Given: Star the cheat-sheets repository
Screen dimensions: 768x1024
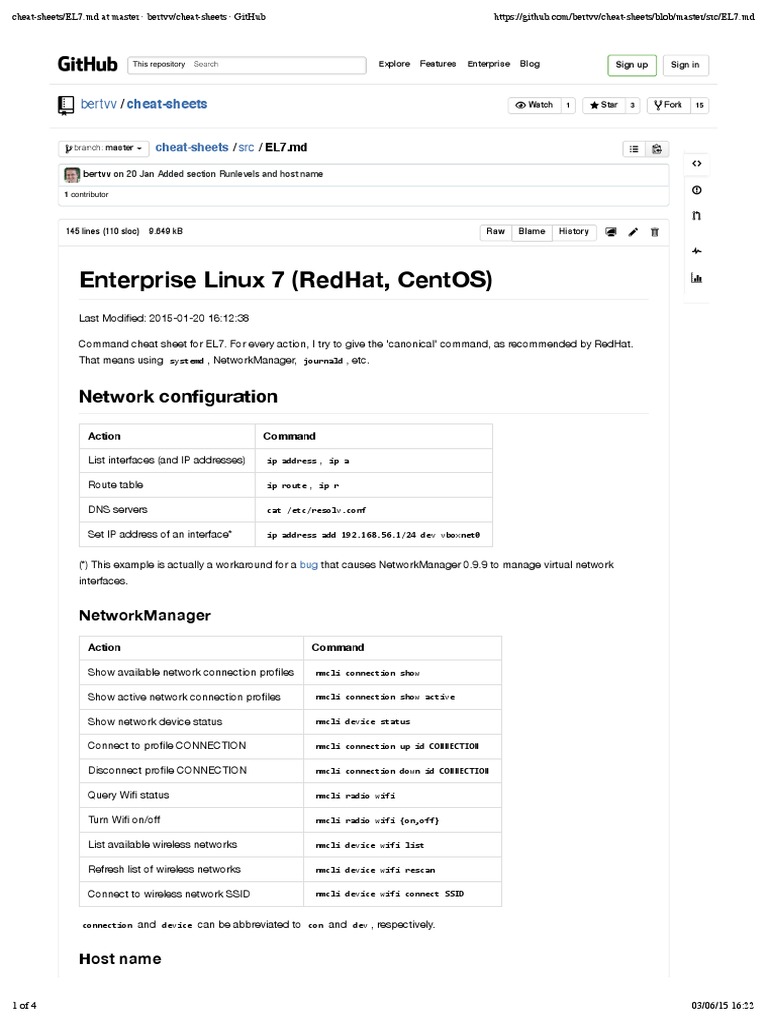Looking at the screenshot, I should 604,104.
